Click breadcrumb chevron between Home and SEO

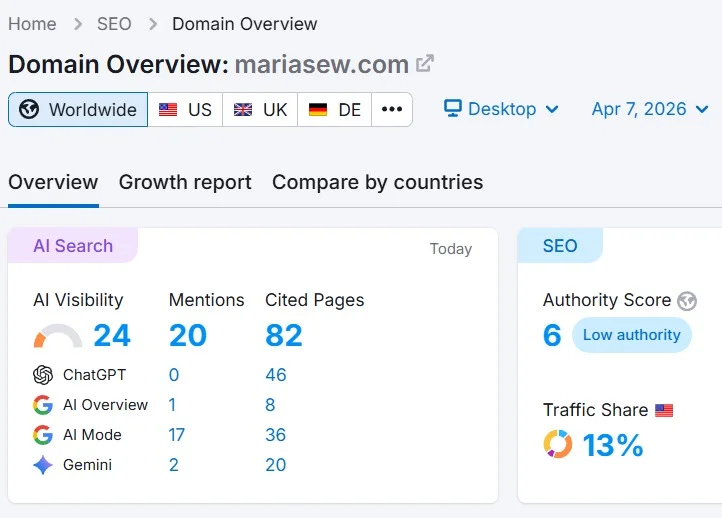[x=78, y=24]
